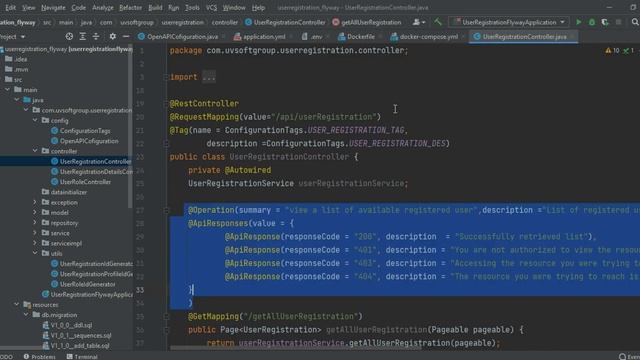Click the controller breadcrumb
The width and height of the screenshot is (640, 360).
pyautogui.click(x=224, y=22)
